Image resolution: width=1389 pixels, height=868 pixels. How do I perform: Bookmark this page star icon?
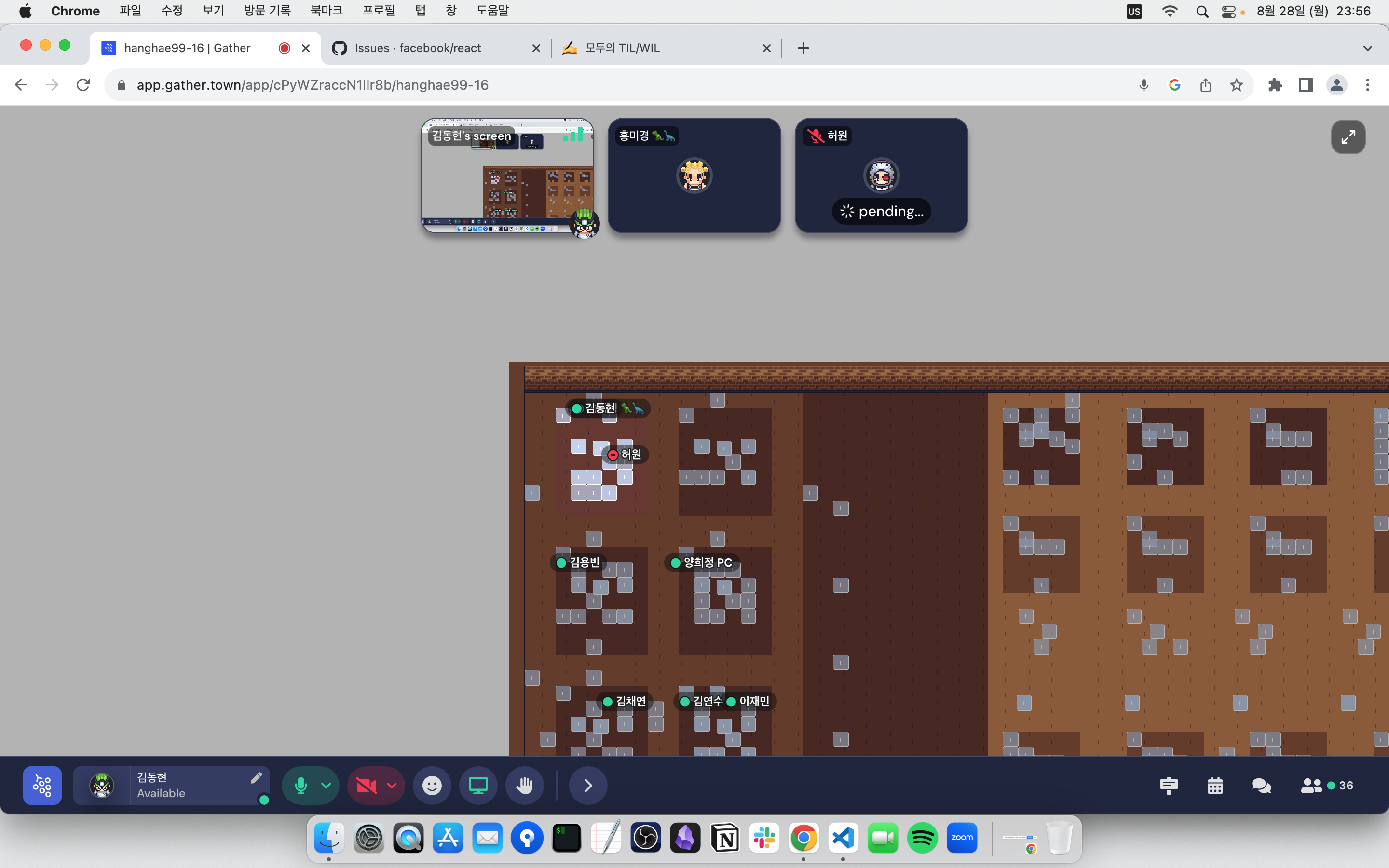click(1236, 85)
